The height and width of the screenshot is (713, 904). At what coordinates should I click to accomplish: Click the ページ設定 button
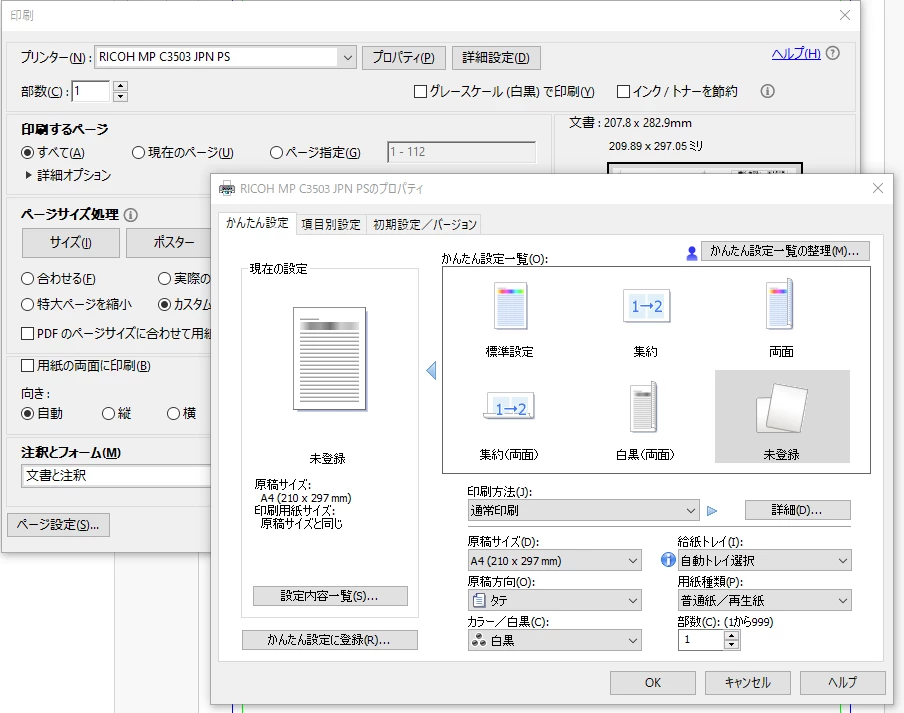coord(58,525)
